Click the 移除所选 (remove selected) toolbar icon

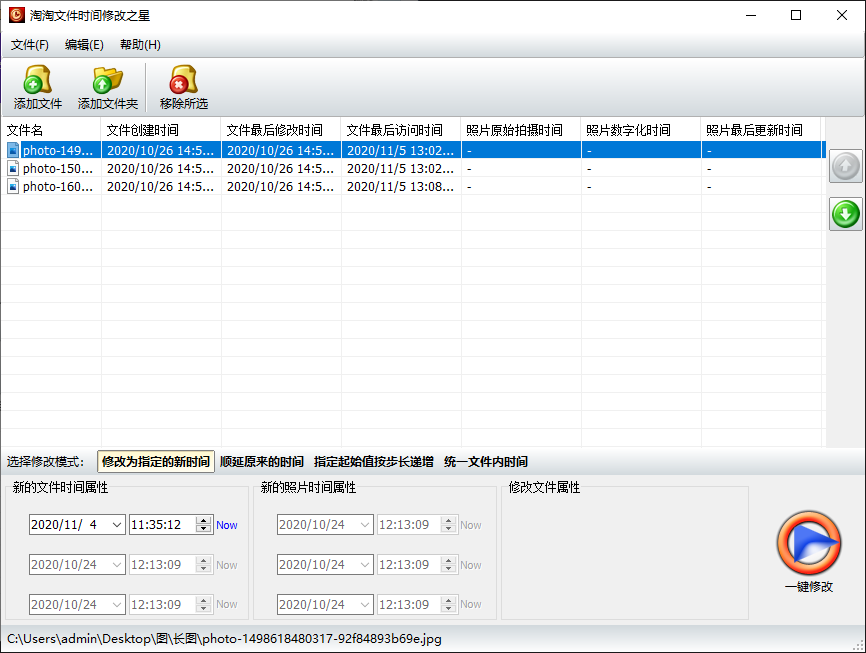coord(183,87)
